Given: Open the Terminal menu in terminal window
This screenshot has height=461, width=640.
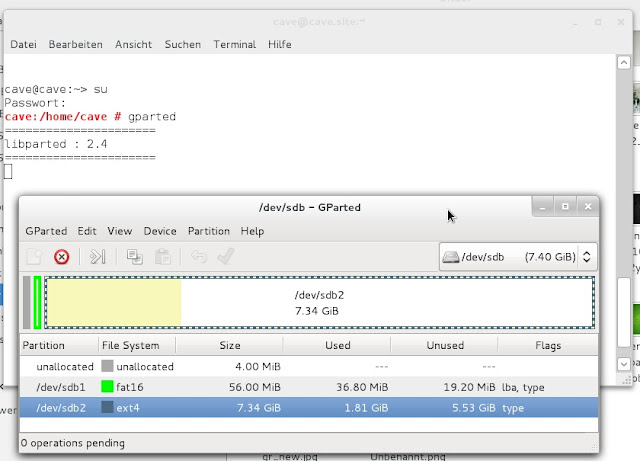Looking at the screenshot, I should pos(235,44).
